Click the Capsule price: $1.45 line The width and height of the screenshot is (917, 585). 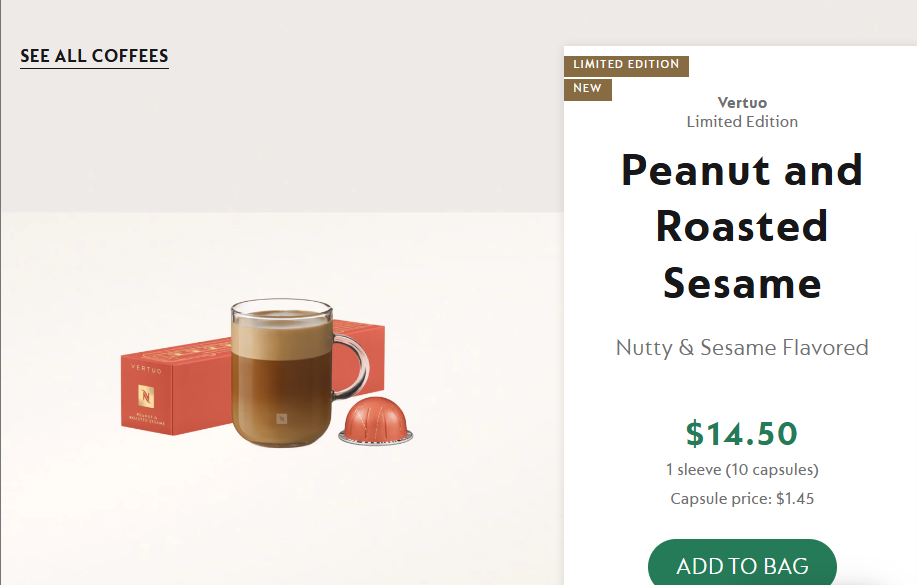coord(742,498)
